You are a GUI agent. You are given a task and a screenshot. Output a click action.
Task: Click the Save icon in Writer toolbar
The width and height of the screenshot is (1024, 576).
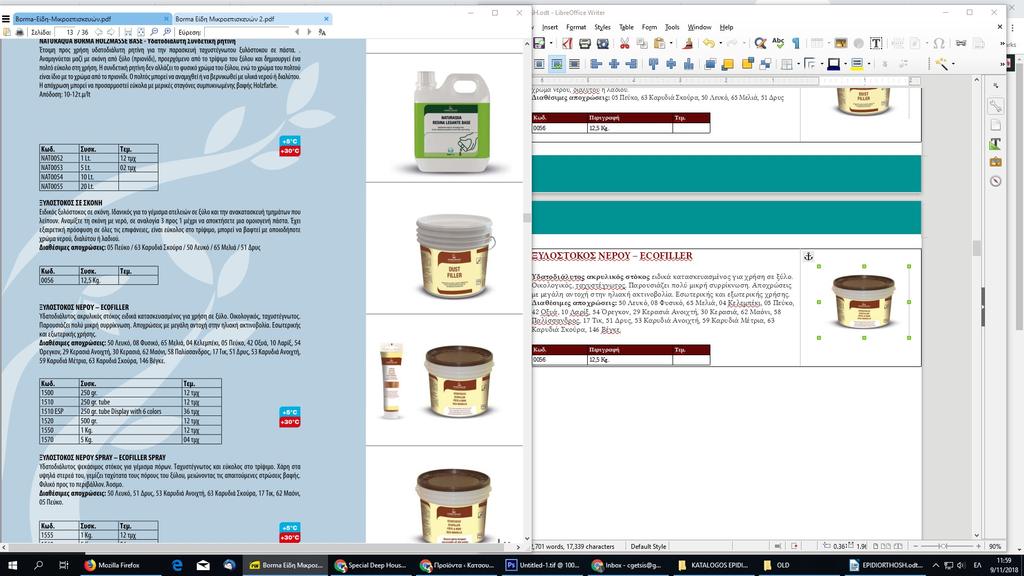539,43
